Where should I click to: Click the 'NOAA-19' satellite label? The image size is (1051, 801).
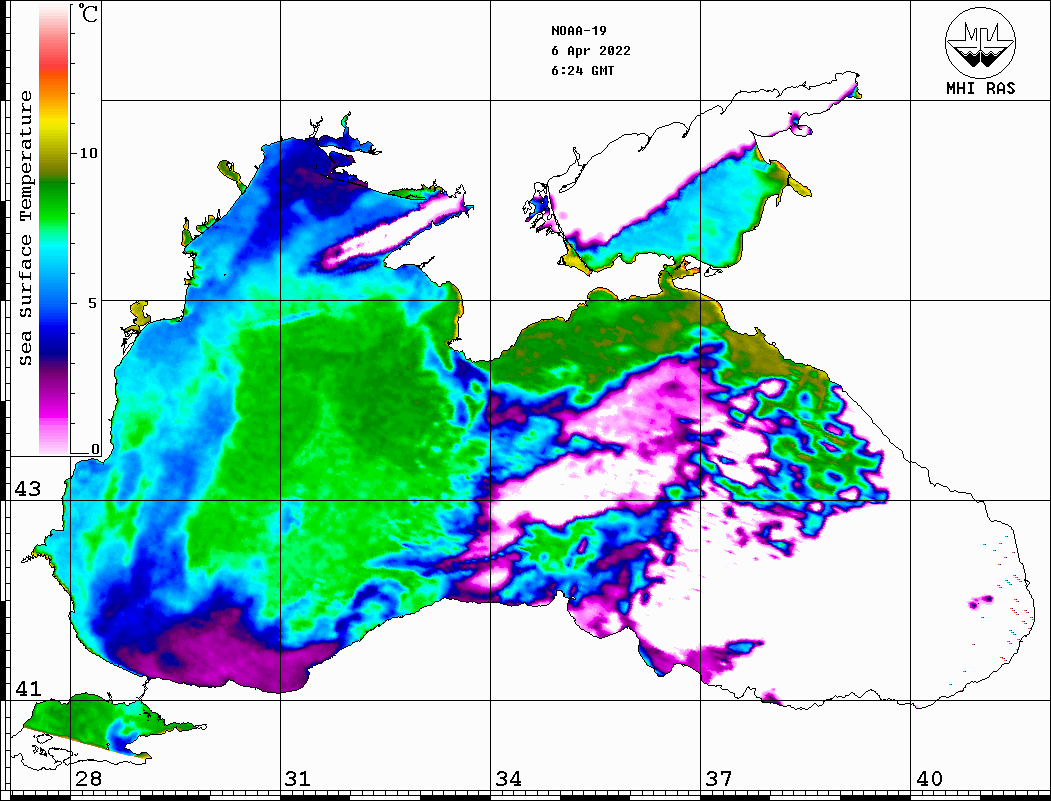[578, 31]
